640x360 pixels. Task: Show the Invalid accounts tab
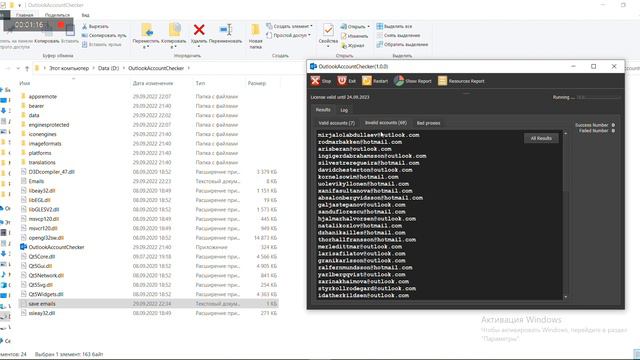coord(386,122)
